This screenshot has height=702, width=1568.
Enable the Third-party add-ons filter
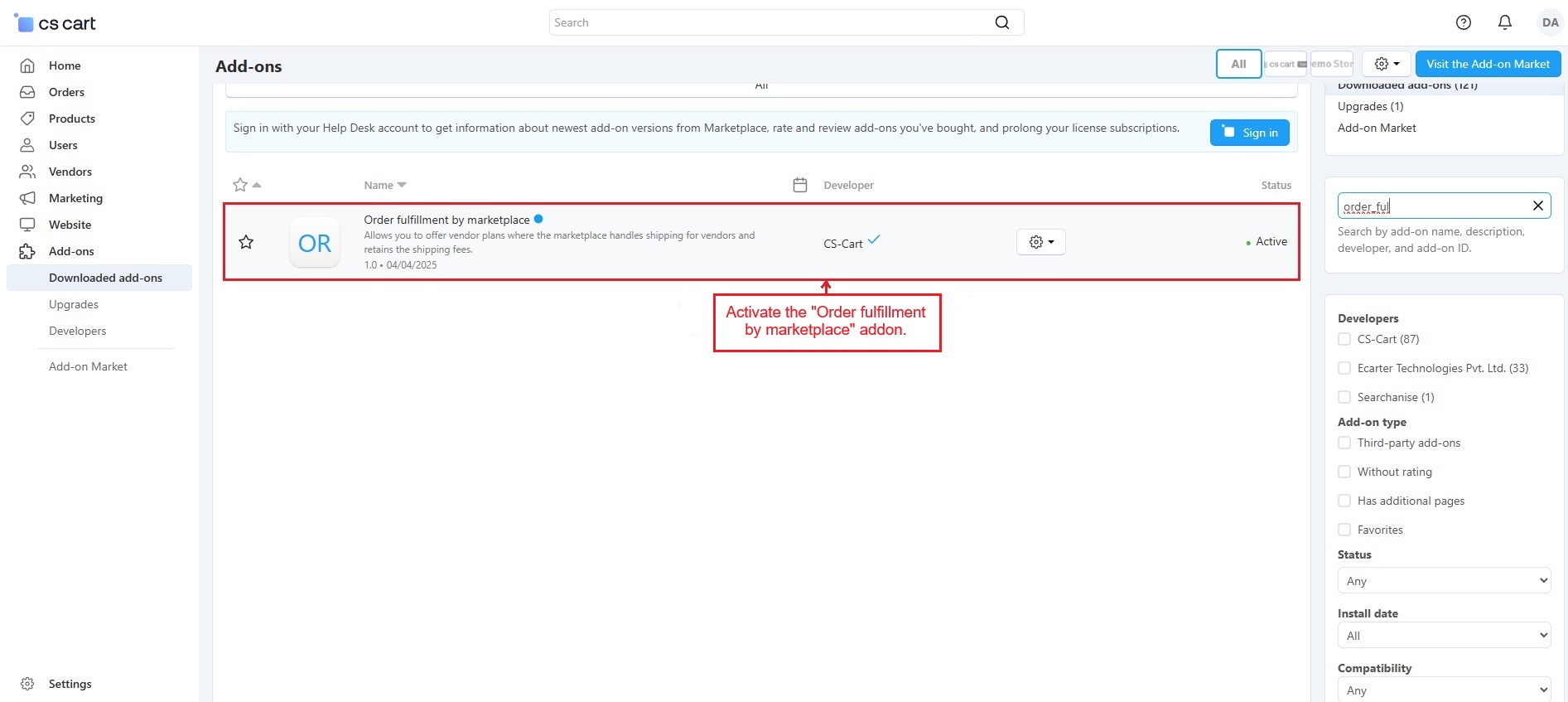pyautogui.click(x=1344, y=443)
